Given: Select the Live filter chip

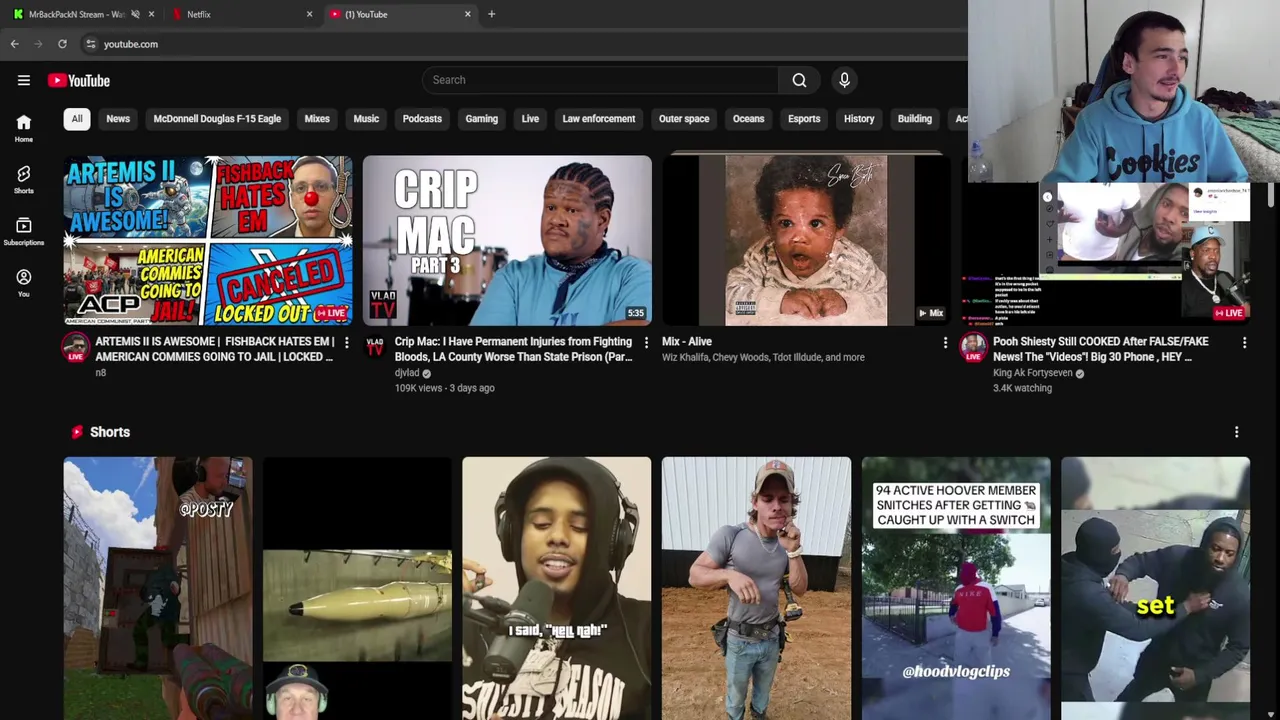Looking at the screenshot, I should [x=530, y=119].
